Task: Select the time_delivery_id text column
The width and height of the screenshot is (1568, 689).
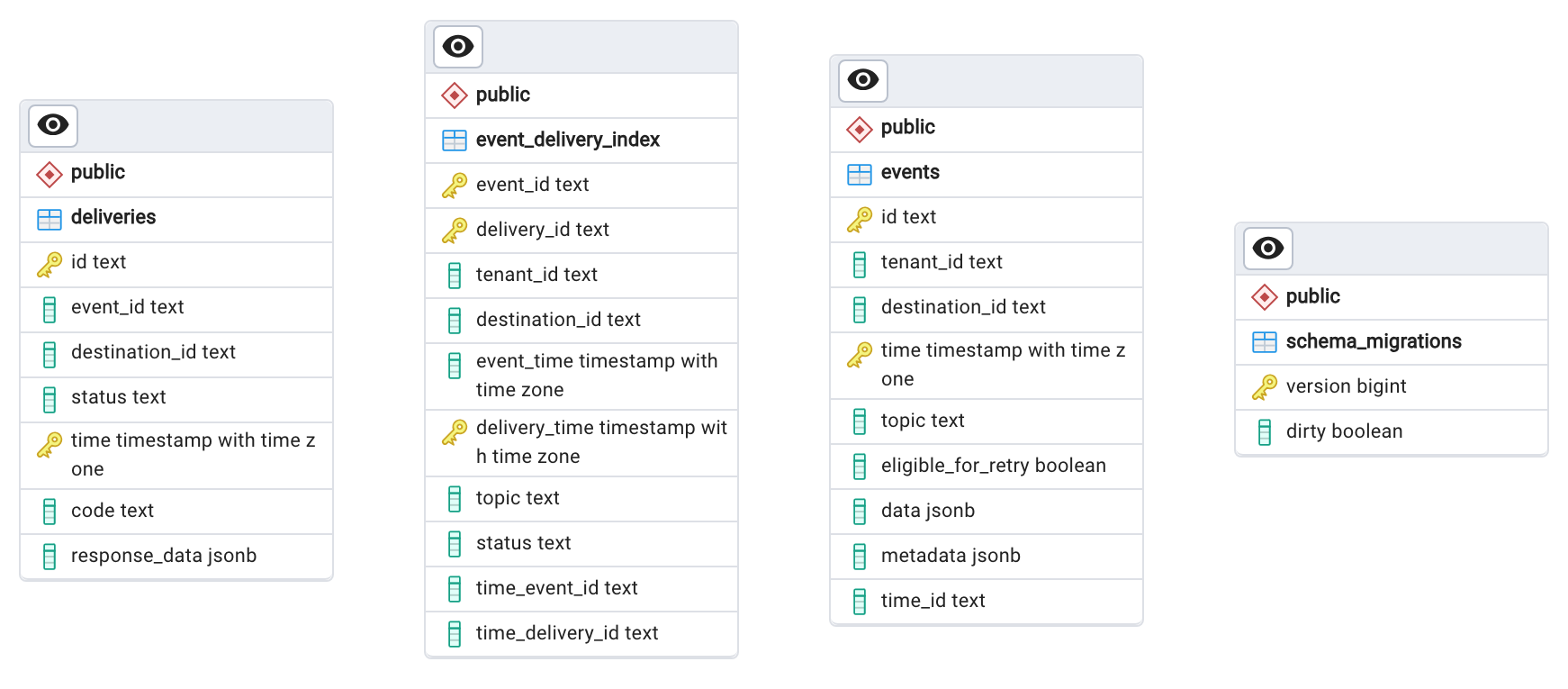Action: [x=567, y=633]
